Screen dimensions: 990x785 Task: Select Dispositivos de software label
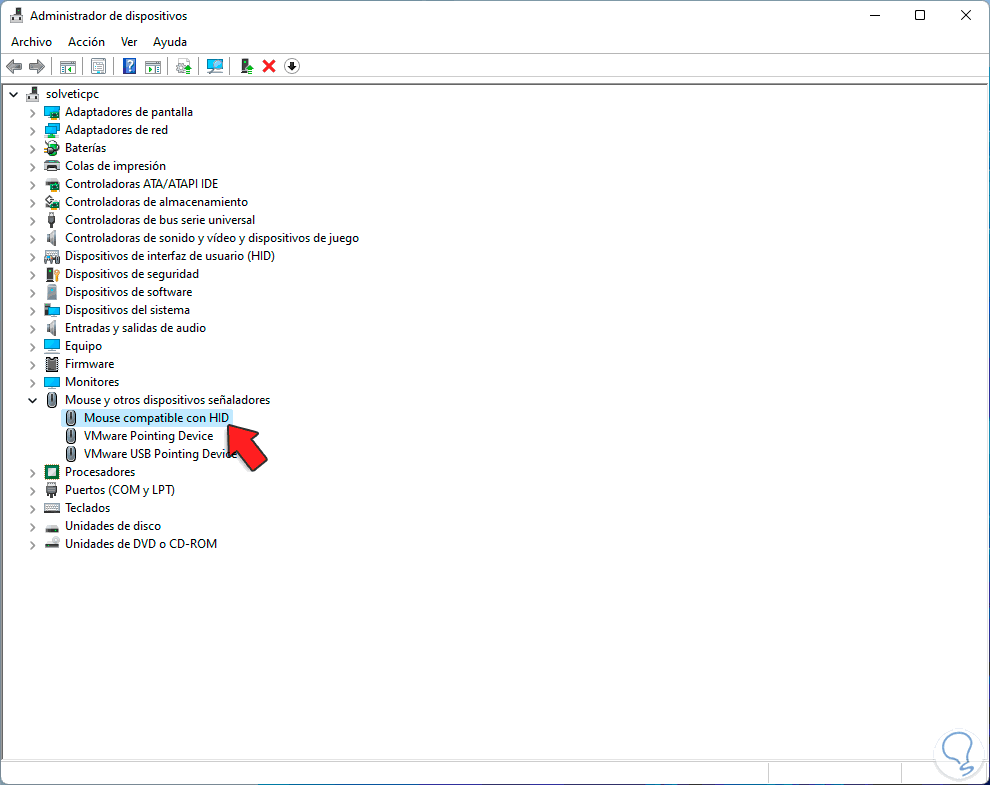(x=128, y=292)
